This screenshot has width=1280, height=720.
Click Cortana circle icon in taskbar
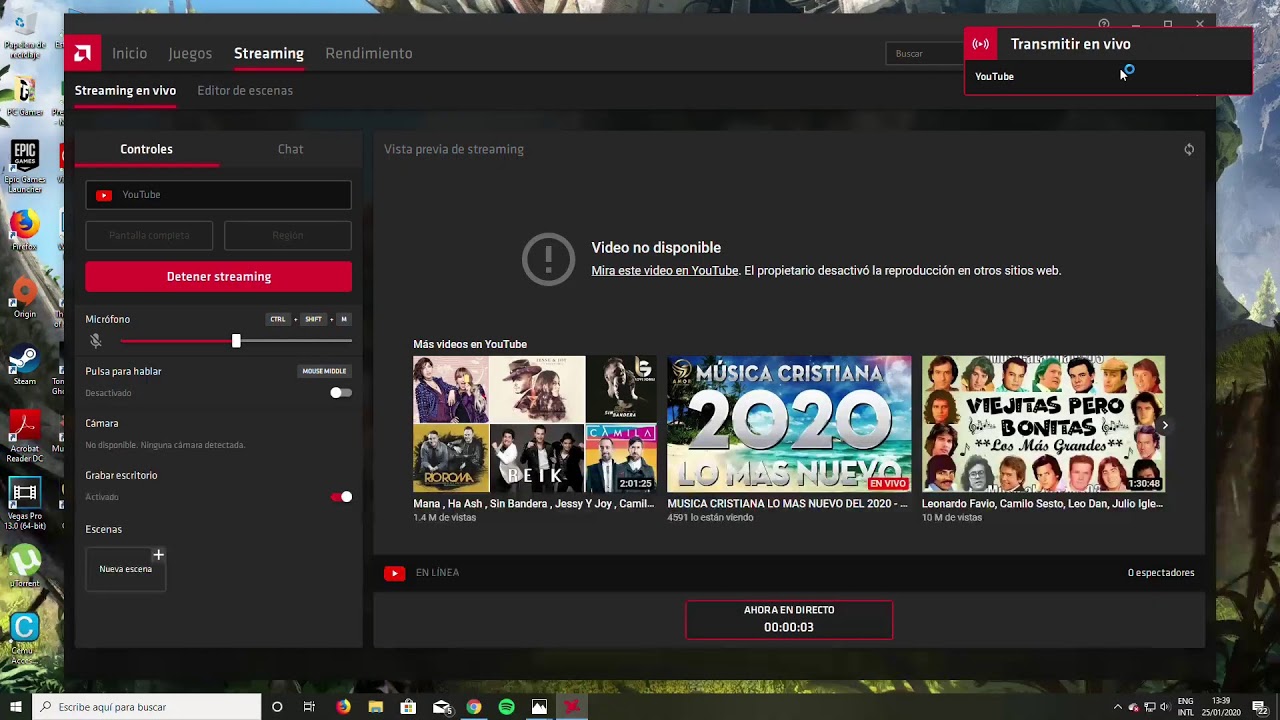[277, 707]
